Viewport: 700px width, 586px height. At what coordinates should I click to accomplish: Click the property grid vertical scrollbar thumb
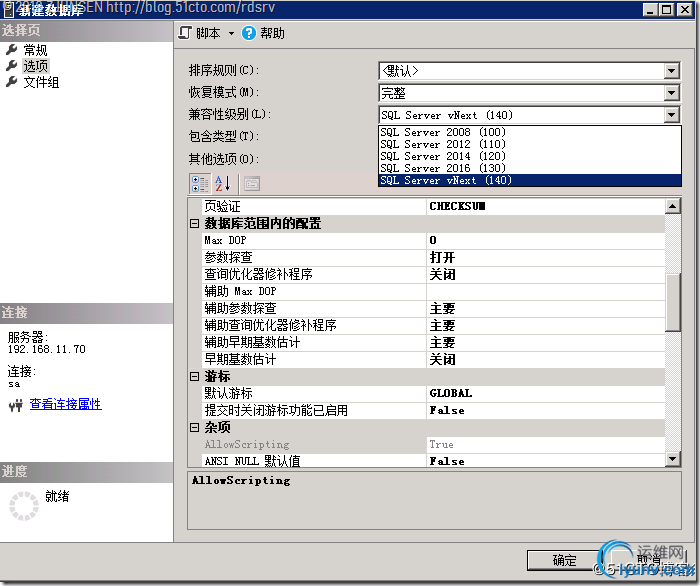(672, 302)
